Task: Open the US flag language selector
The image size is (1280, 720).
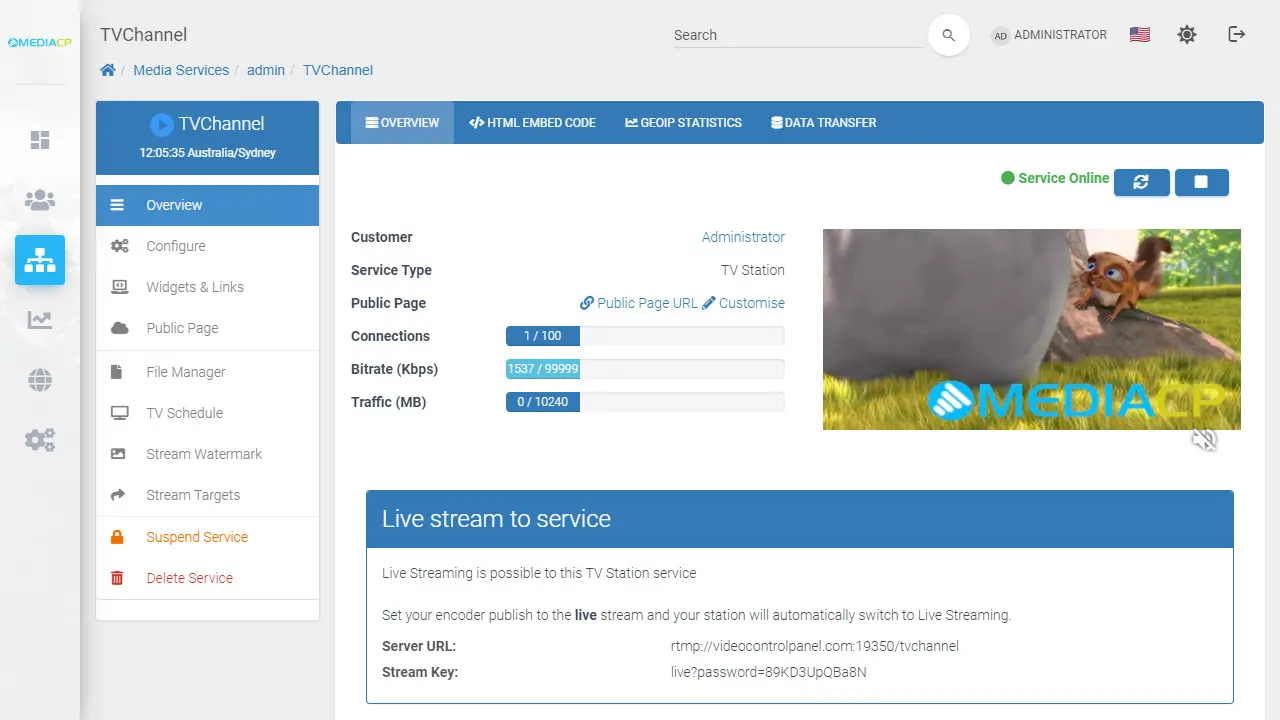Action: pos(1140,35)
